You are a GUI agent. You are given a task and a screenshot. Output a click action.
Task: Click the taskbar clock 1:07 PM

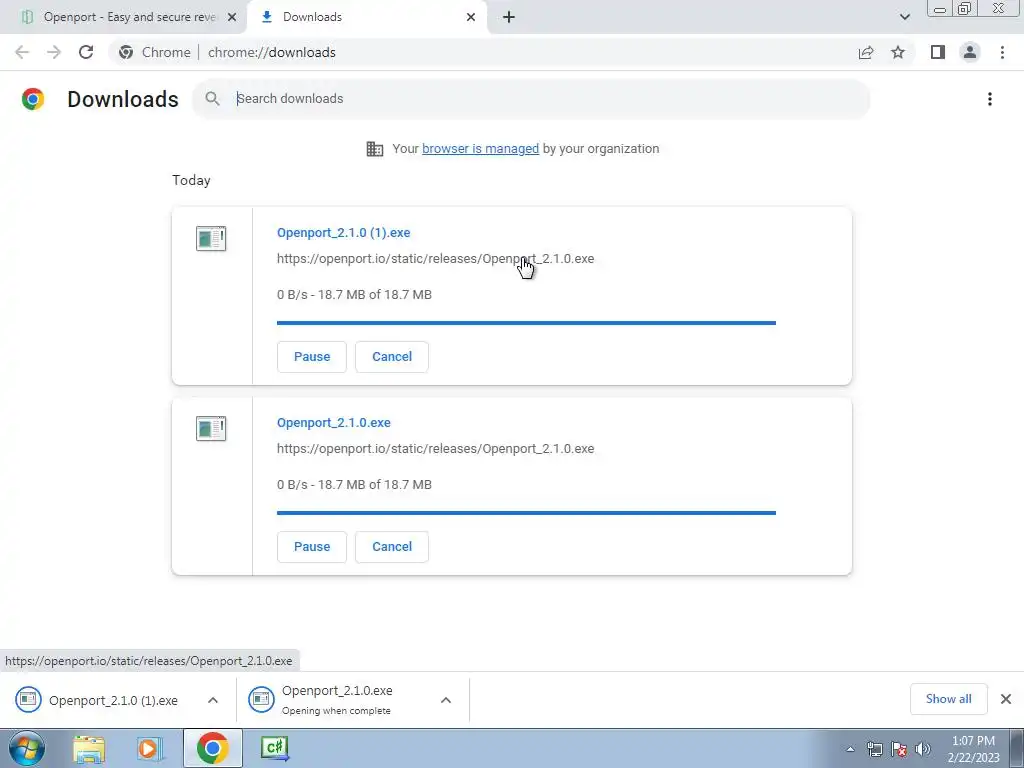coord(974,749)
